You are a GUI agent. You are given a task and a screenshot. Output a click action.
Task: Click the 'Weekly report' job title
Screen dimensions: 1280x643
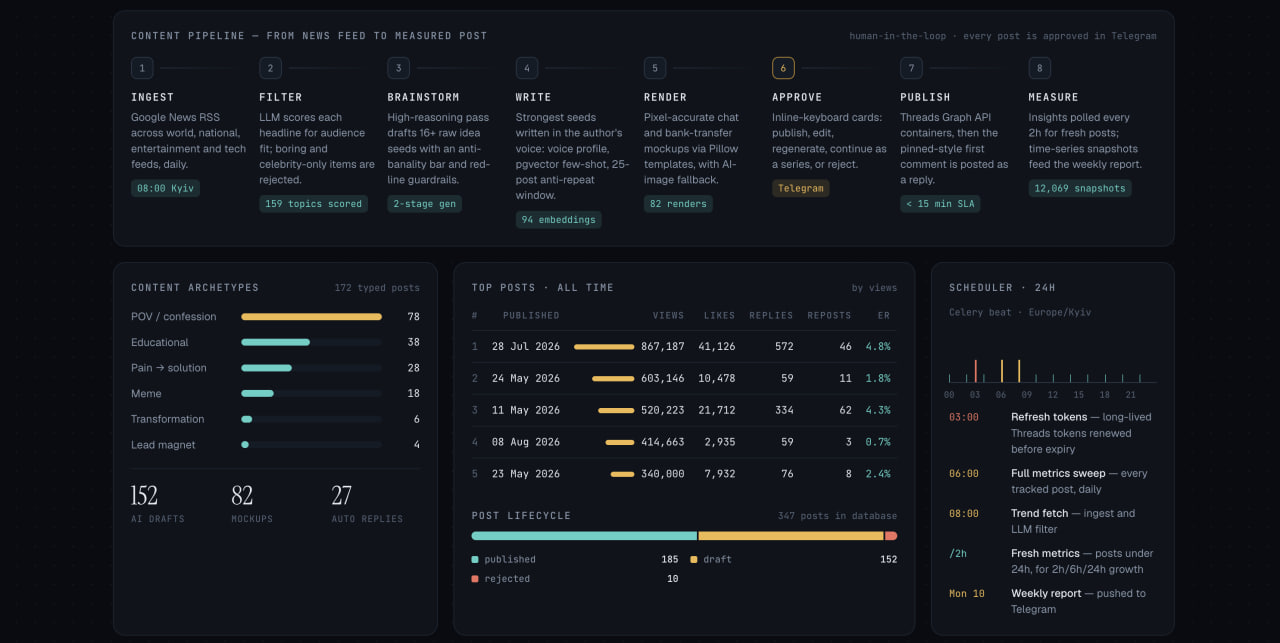pyautogui.click(x=1046, y=594)
